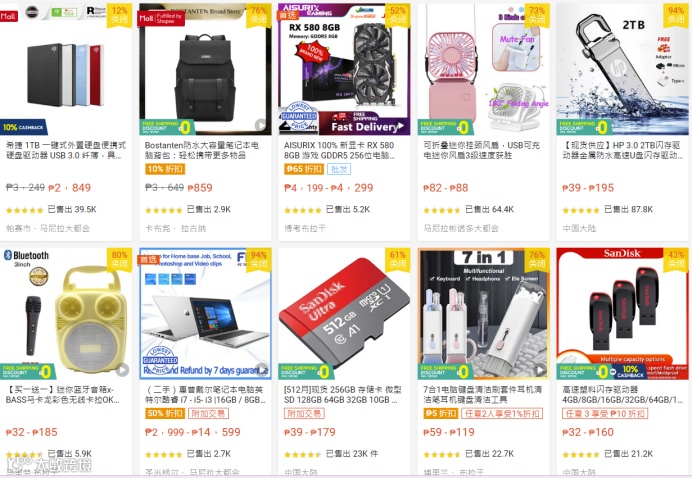Click the 10% Cashback badge on hard drive
The width and height of the screenshot is (692, 479).
(x=23, y=127)
